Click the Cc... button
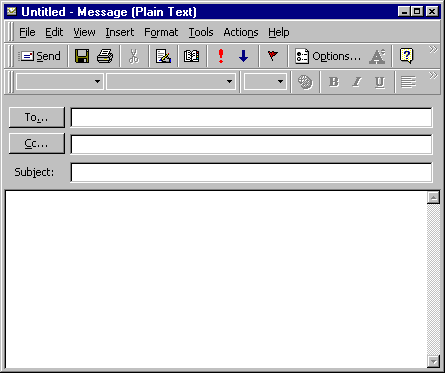445x373 pixels. coord(37,143)
